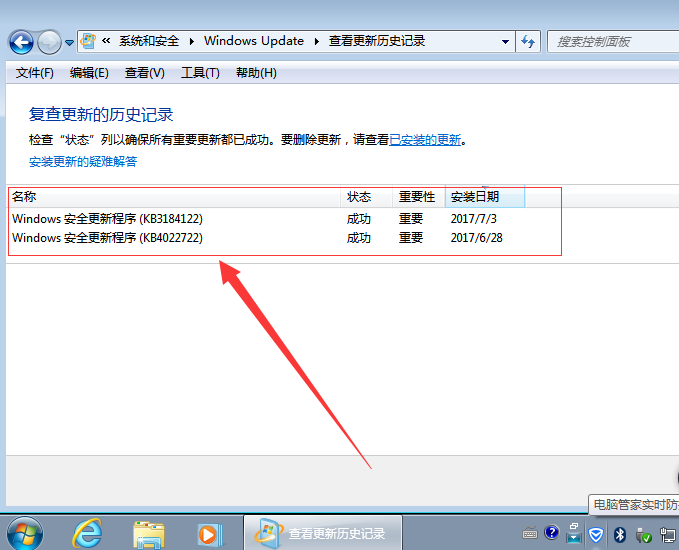Open the recent pages dropdown arrow
Screen dimensions: 679x550
[x=69, y=42]
